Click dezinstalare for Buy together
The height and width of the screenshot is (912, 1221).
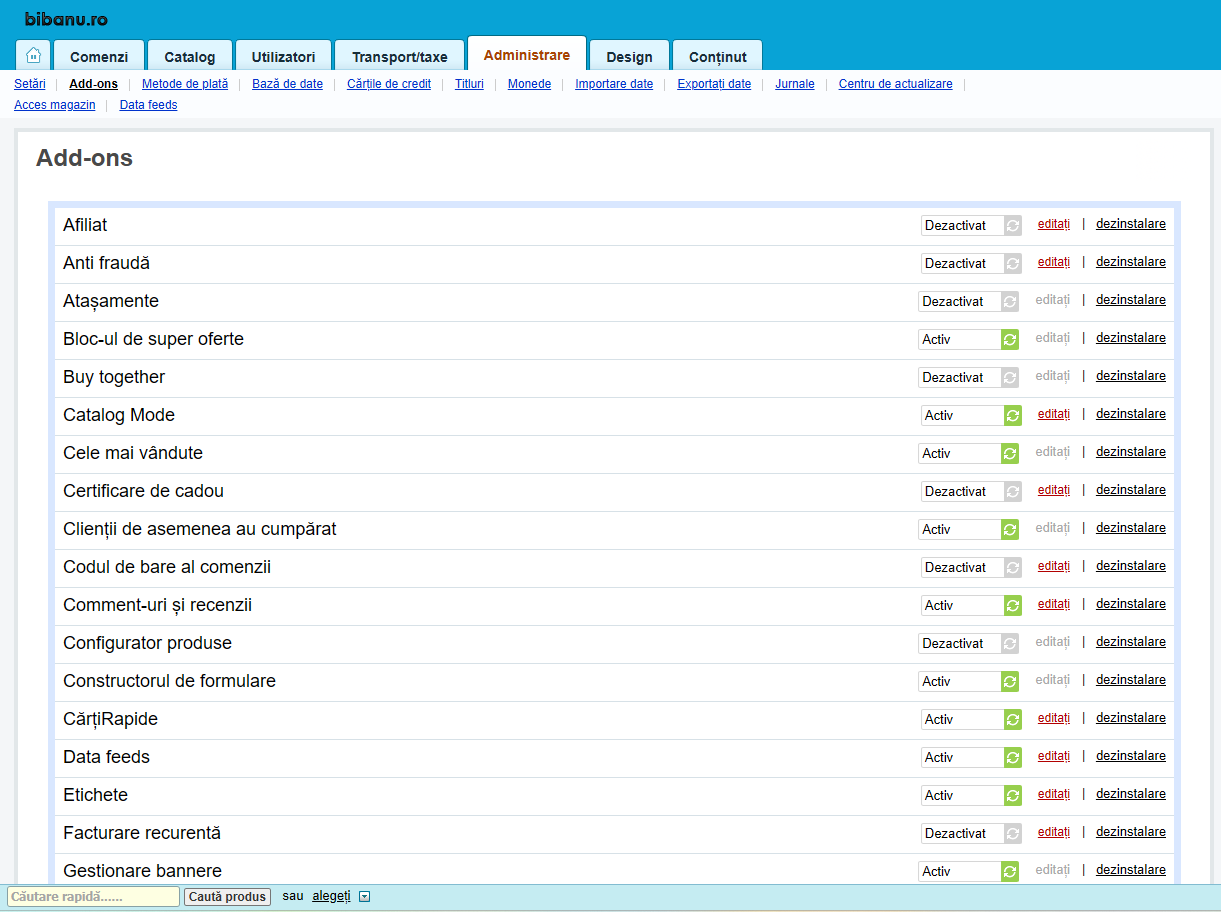click(1131, 376)
